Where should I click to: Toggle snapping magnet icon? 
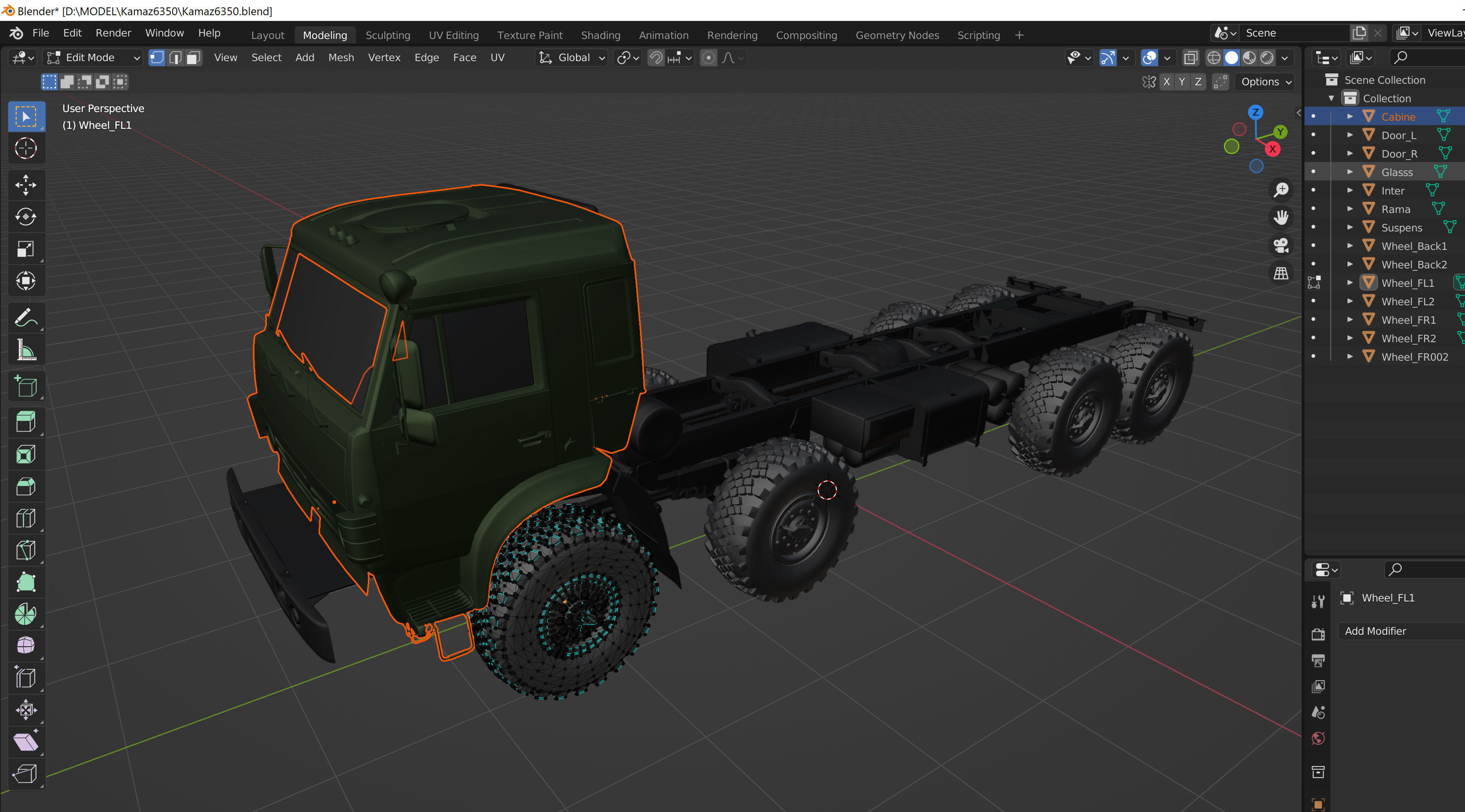656,57
